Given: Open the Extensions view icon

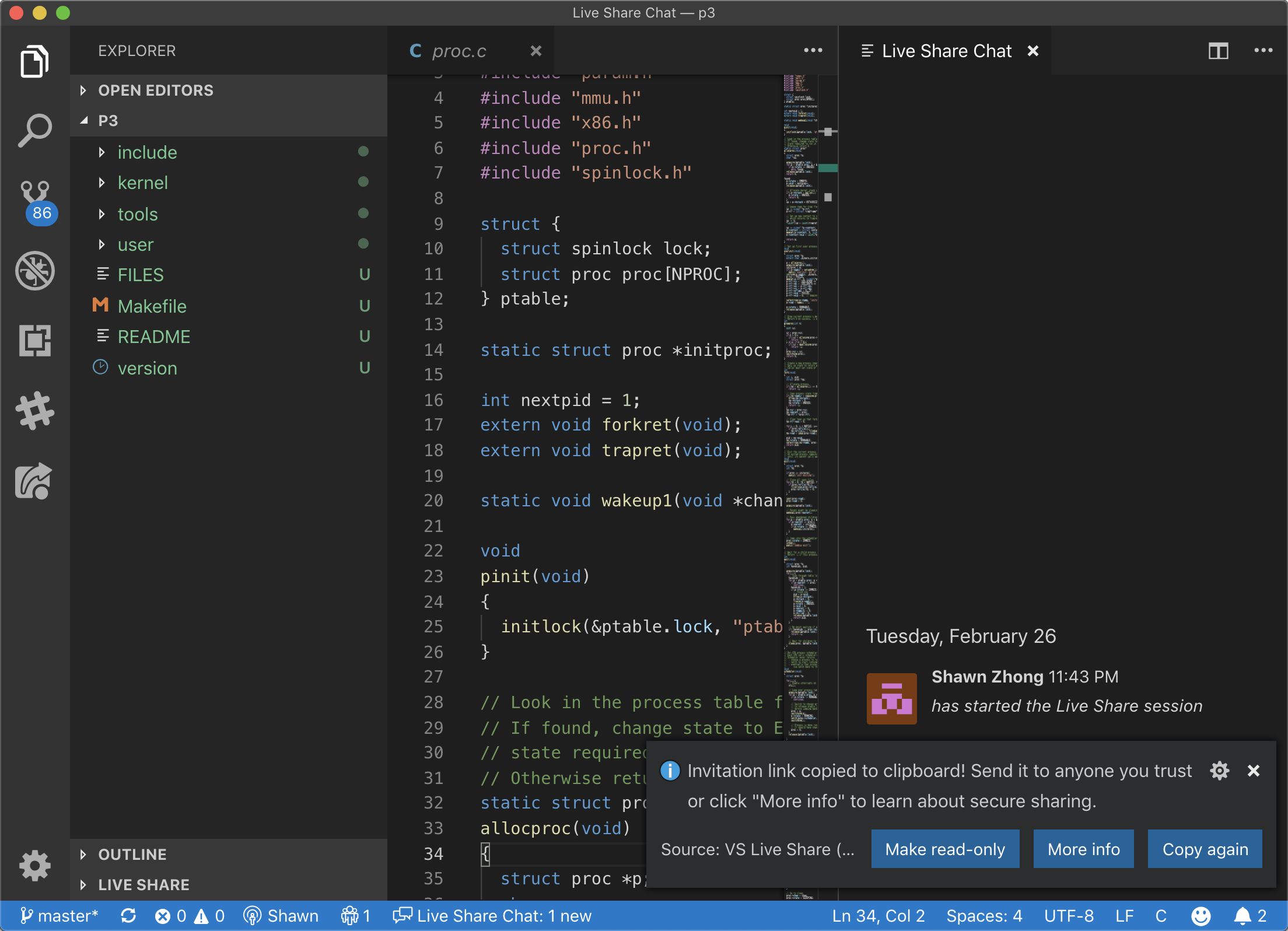Looking at the screenshot, I should tap(35, 340).
